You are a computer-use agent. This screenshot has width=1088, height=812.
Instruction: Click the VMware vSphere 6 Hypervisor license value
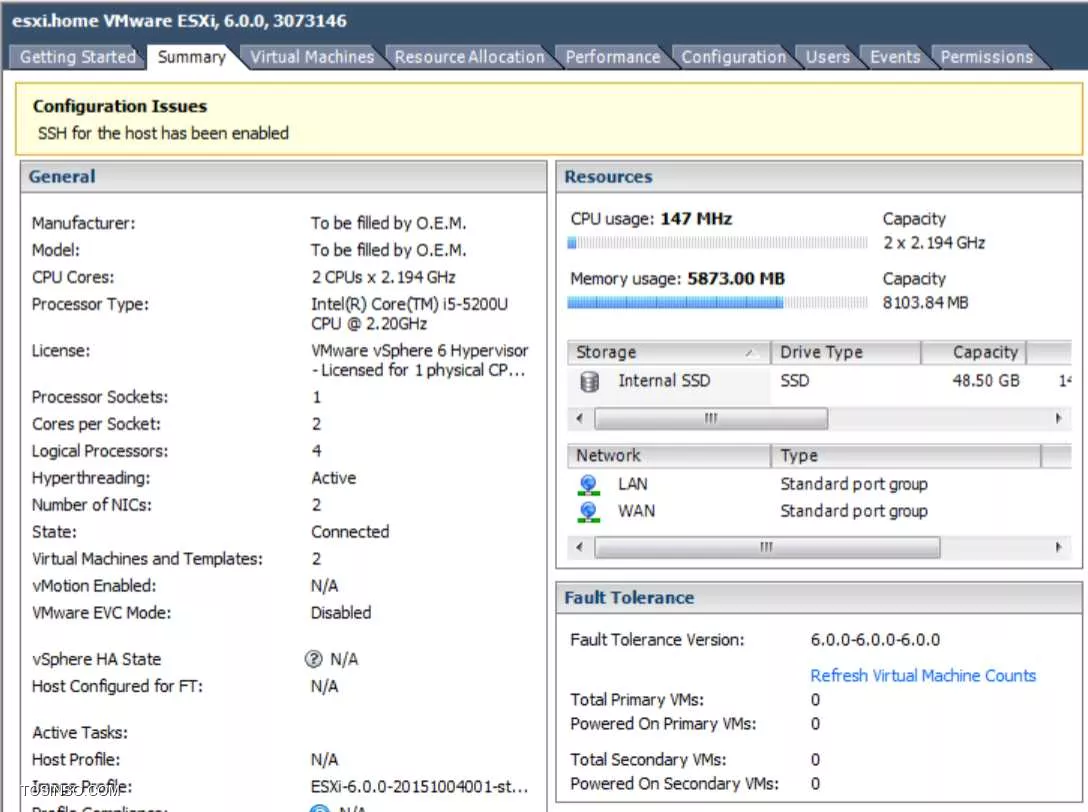(x=419, y=361)
